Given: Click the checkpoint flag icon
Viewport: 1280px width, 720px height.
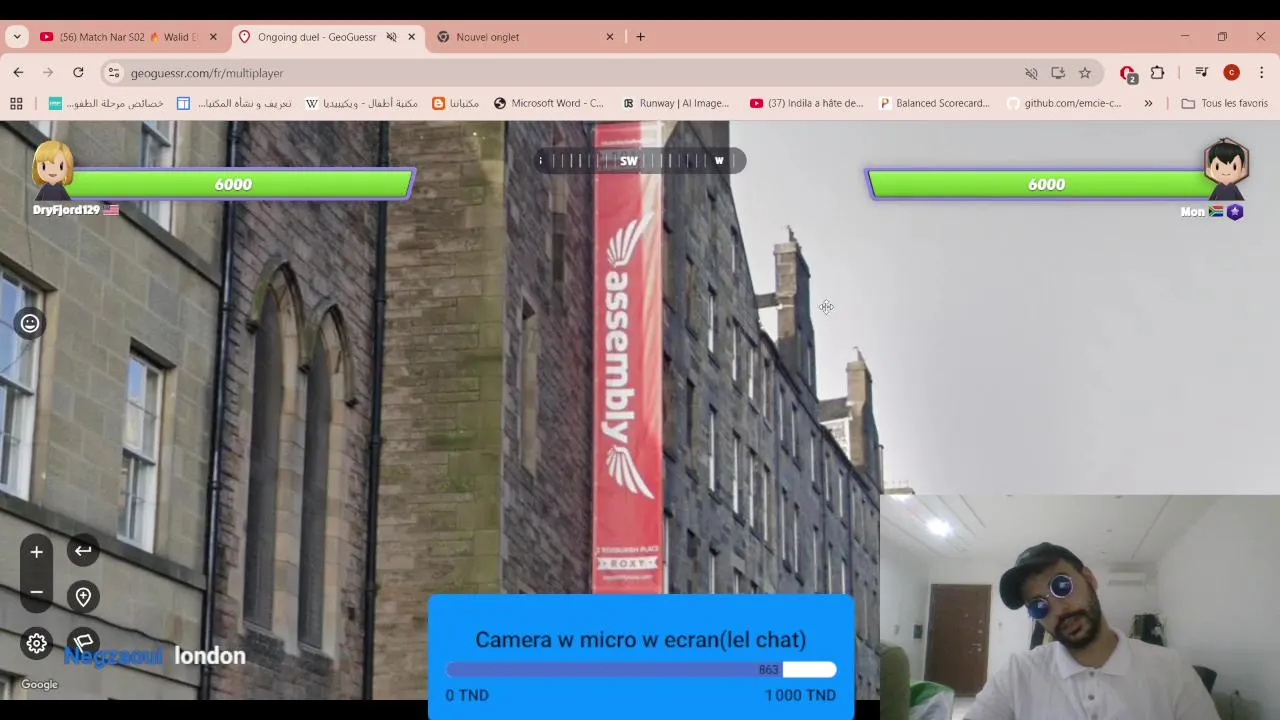Looking at the screenshot, I should click(84, 641).
